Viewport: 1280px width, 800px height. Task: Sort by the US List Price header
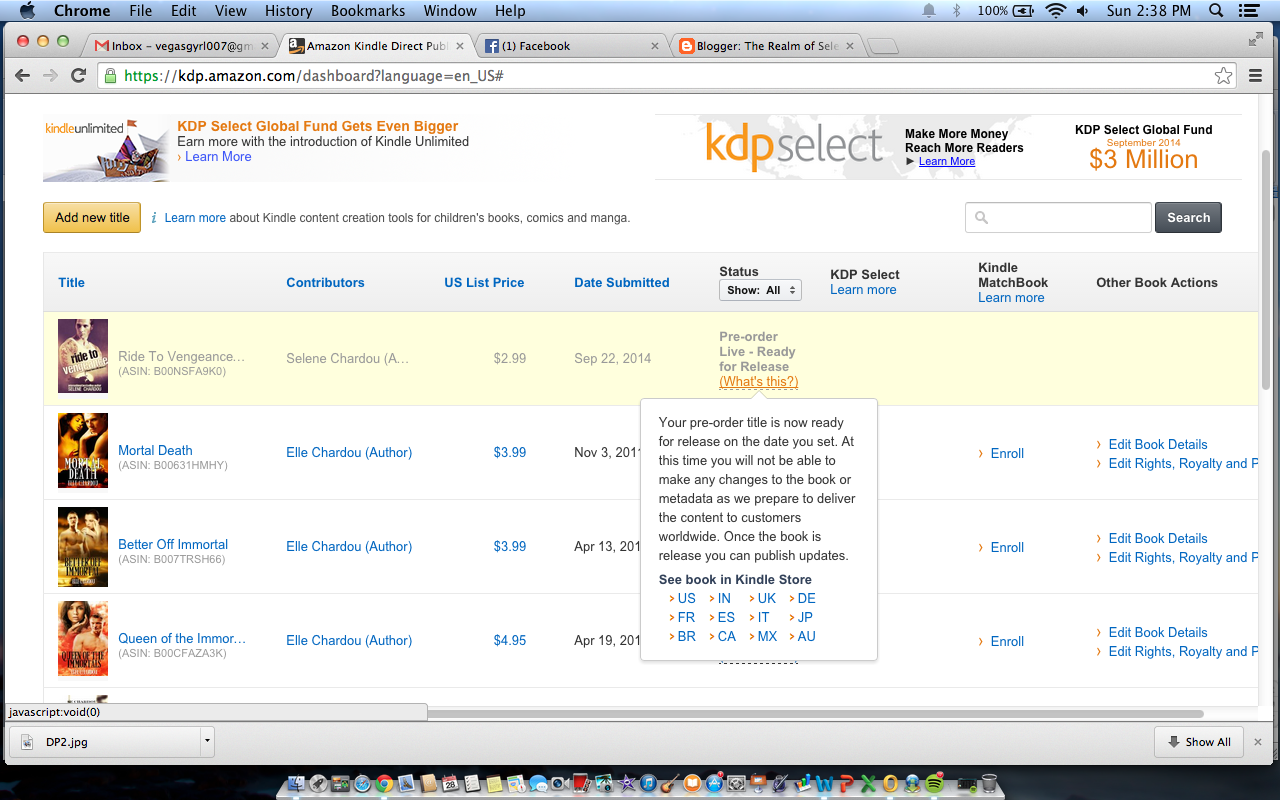(x=484, y=283)
